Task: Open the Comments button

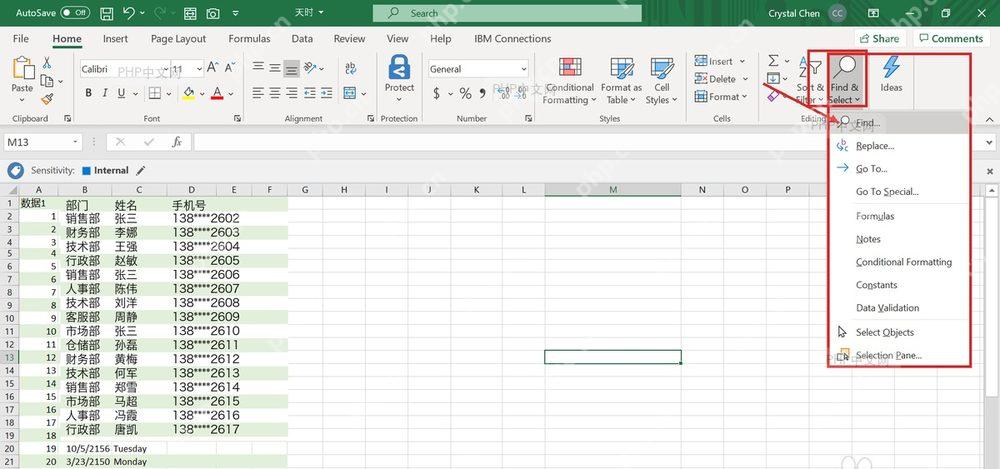Action: click(x=951, y=39)
